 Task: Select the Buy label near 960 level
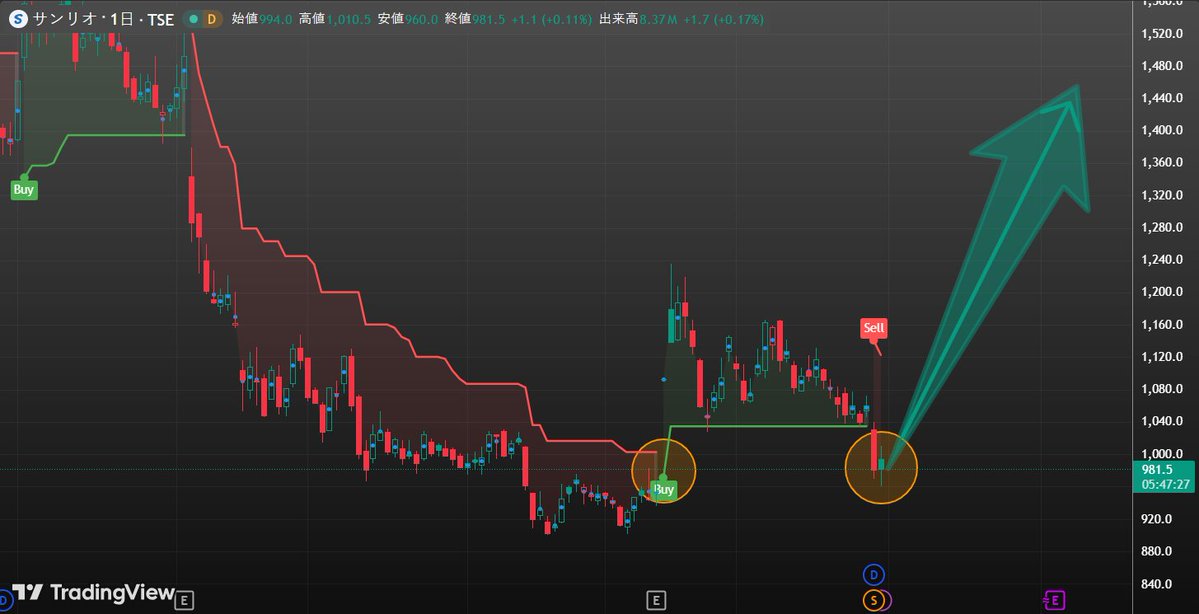point(664,489)
